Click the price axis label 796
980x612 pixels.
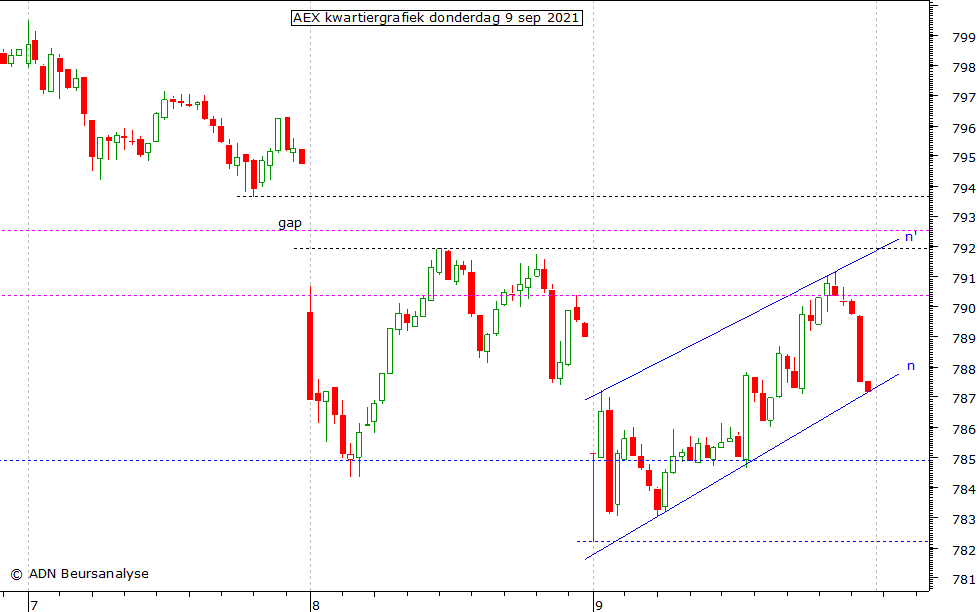(963, 129)
